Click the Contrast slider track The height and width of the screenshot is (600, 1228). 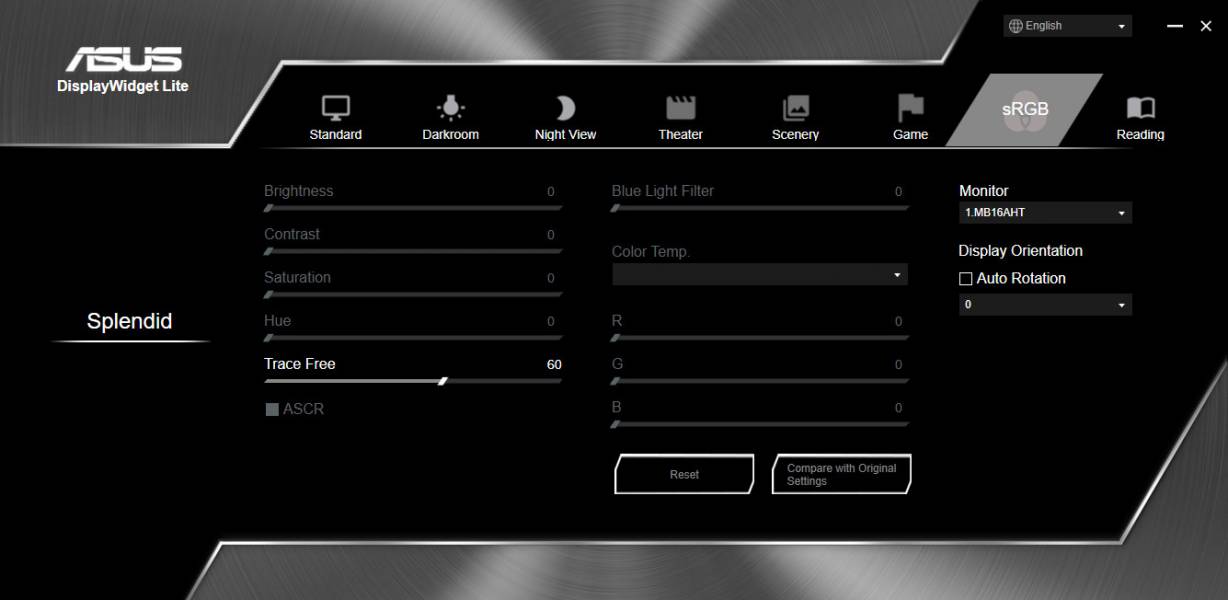click(x=413, y=251)
